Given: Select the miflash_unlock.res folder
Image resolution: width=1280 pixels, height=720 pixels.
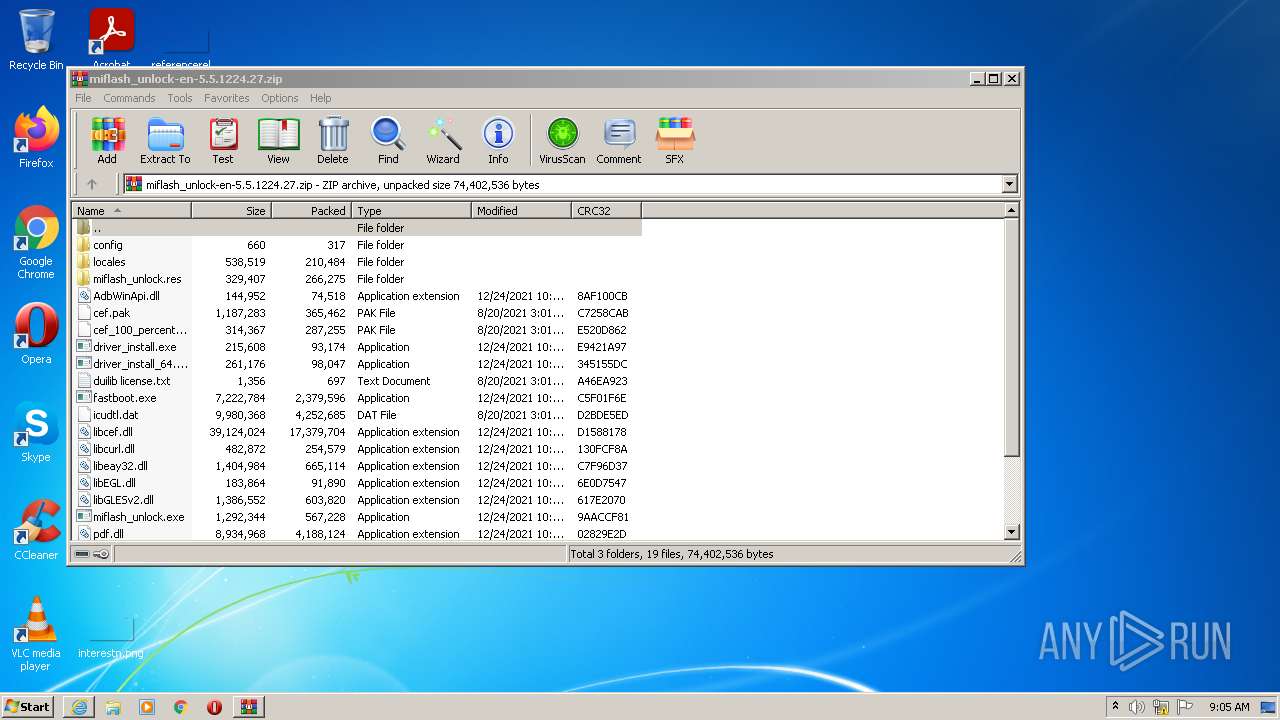Looking at the screenshot, I should click(357, 279).
